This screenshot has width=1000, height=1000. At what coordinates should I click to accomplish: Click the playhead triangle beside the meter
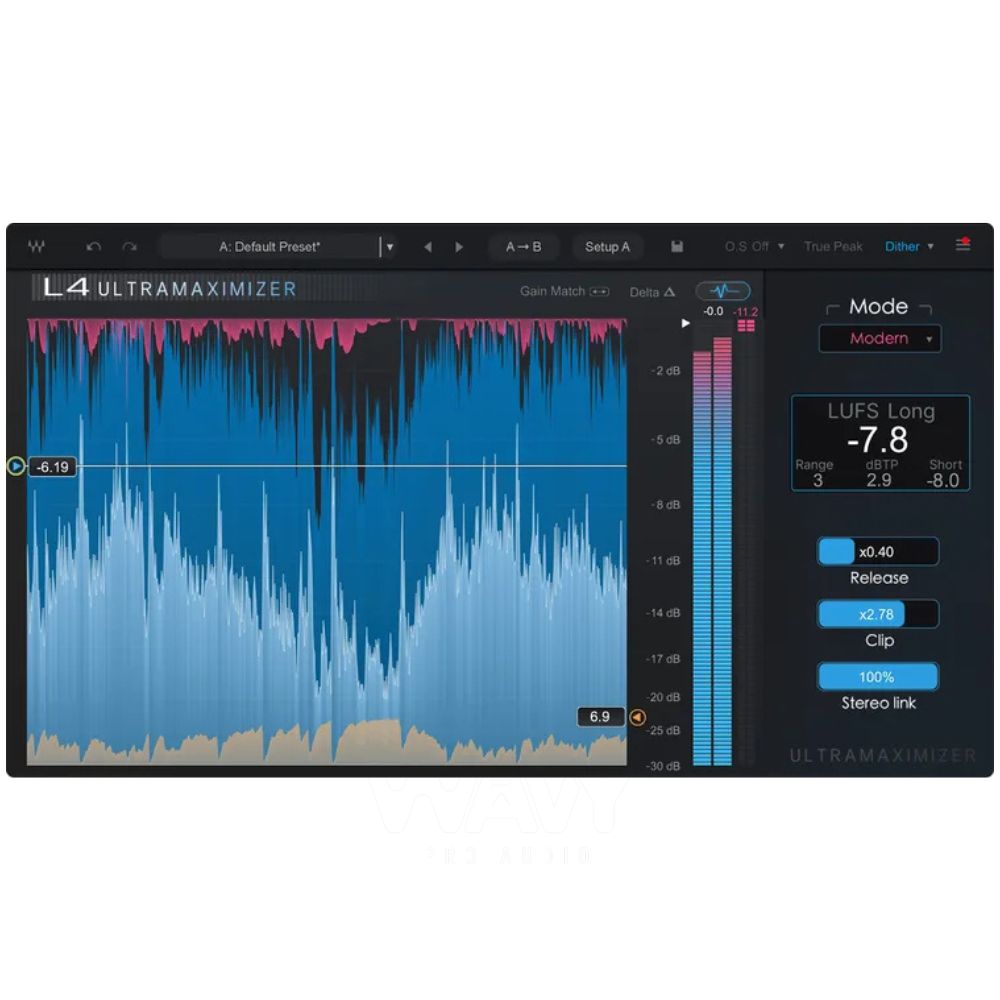click(684, 322)
